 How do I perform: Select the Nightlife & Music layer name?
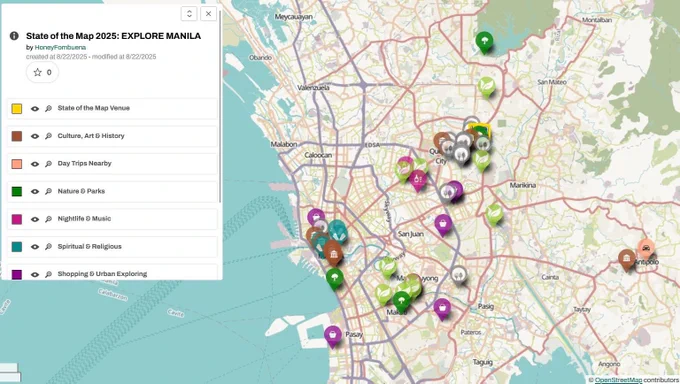(x=84, y=219)
